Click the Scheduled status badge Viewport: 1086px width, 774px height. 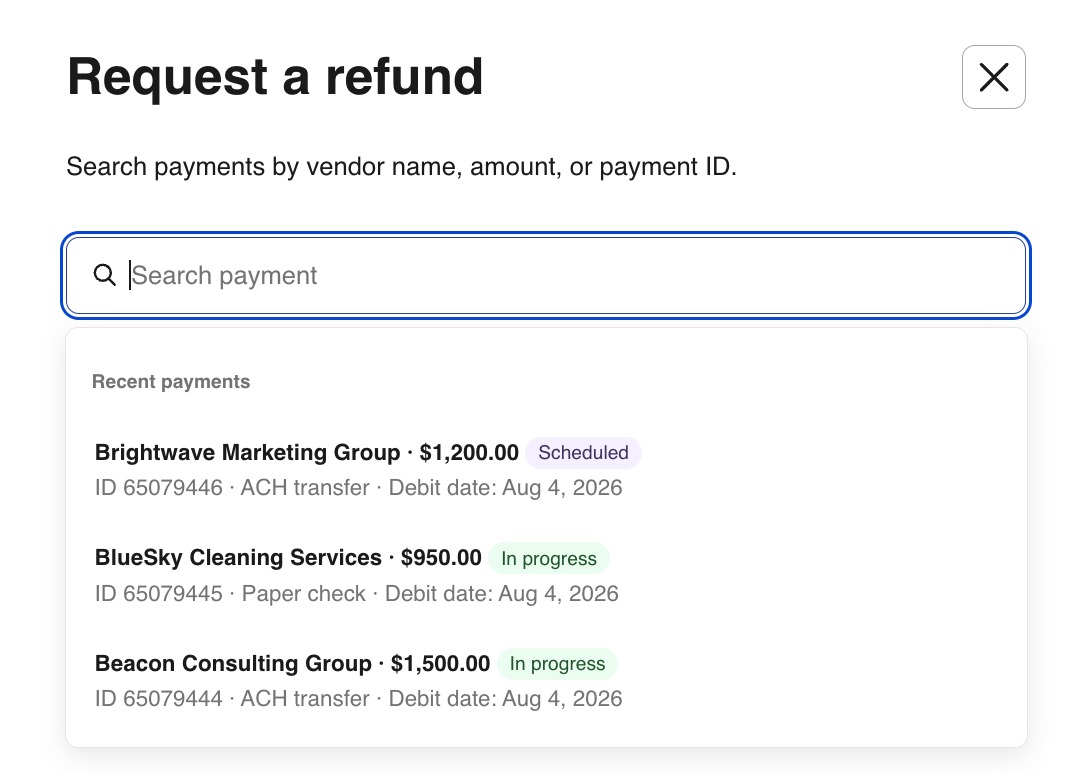pos(583,453)
